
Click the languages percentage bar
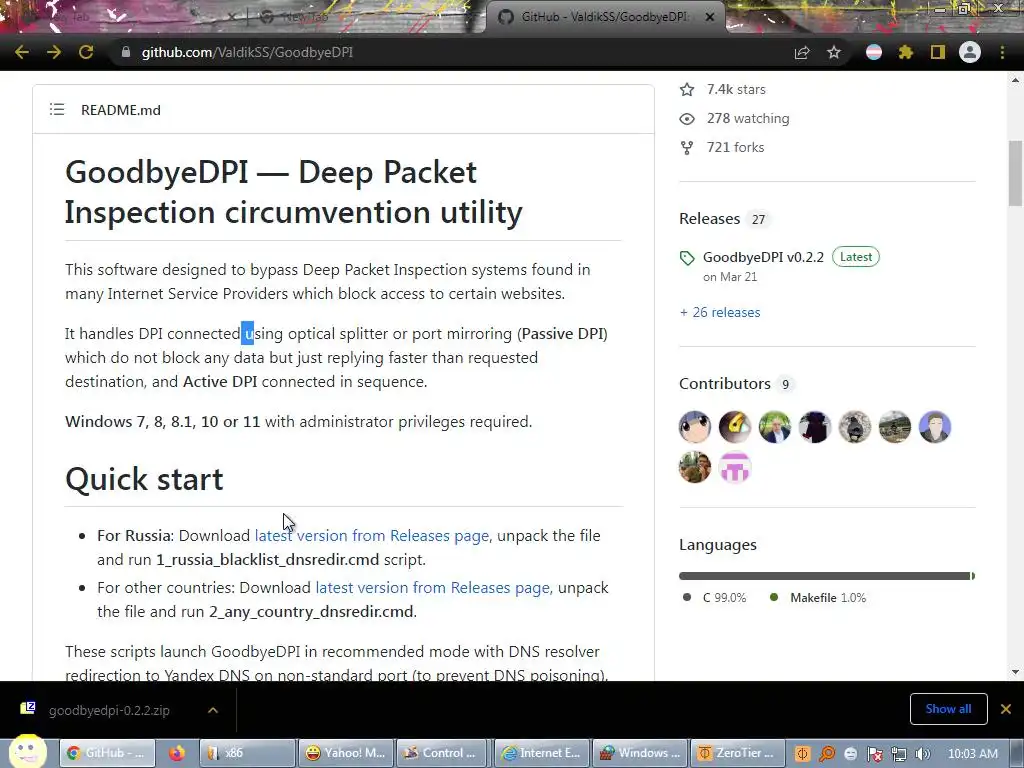click(x=827, y=576)
